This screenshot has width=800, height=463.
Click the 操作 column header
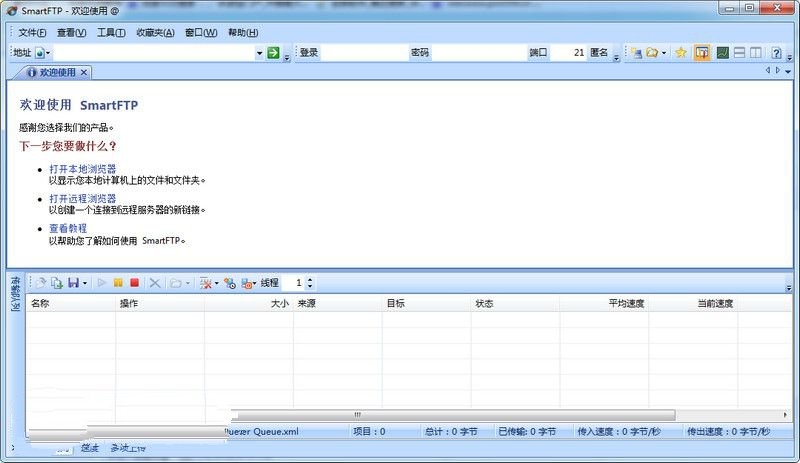pyautogui.click(x=160, y=303)
